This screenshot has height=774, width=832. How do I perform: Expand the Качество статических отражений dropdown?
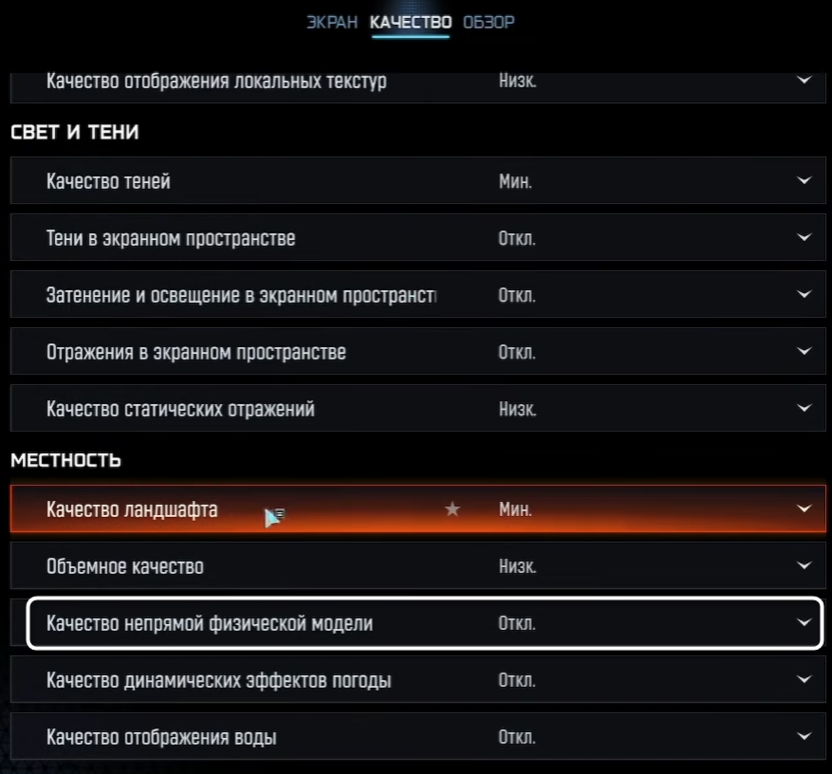[x=806, y=408]
